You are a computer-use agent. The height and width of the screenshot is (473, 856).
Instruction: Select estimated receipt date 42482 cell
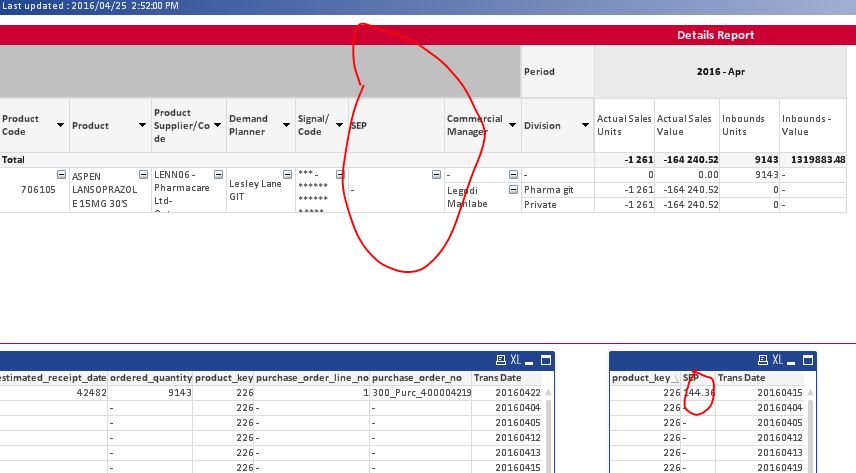click(54, 393)
